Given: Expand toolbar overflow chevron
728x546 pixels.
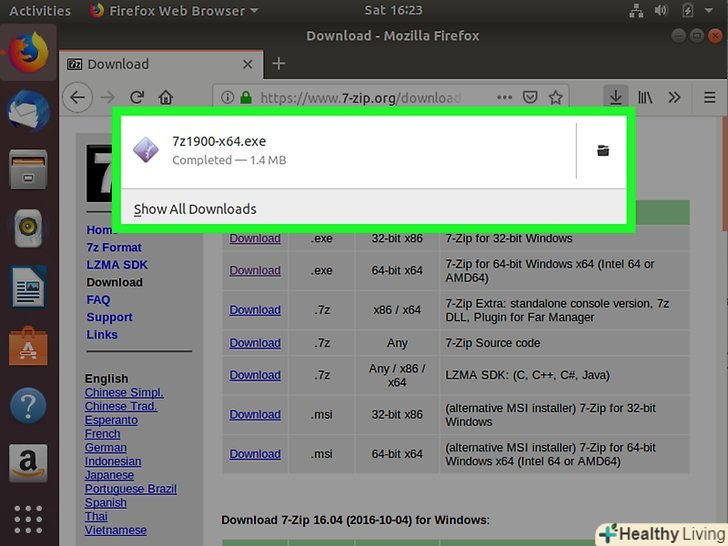Looking at the screenshot, I should (x=675, y=97).
